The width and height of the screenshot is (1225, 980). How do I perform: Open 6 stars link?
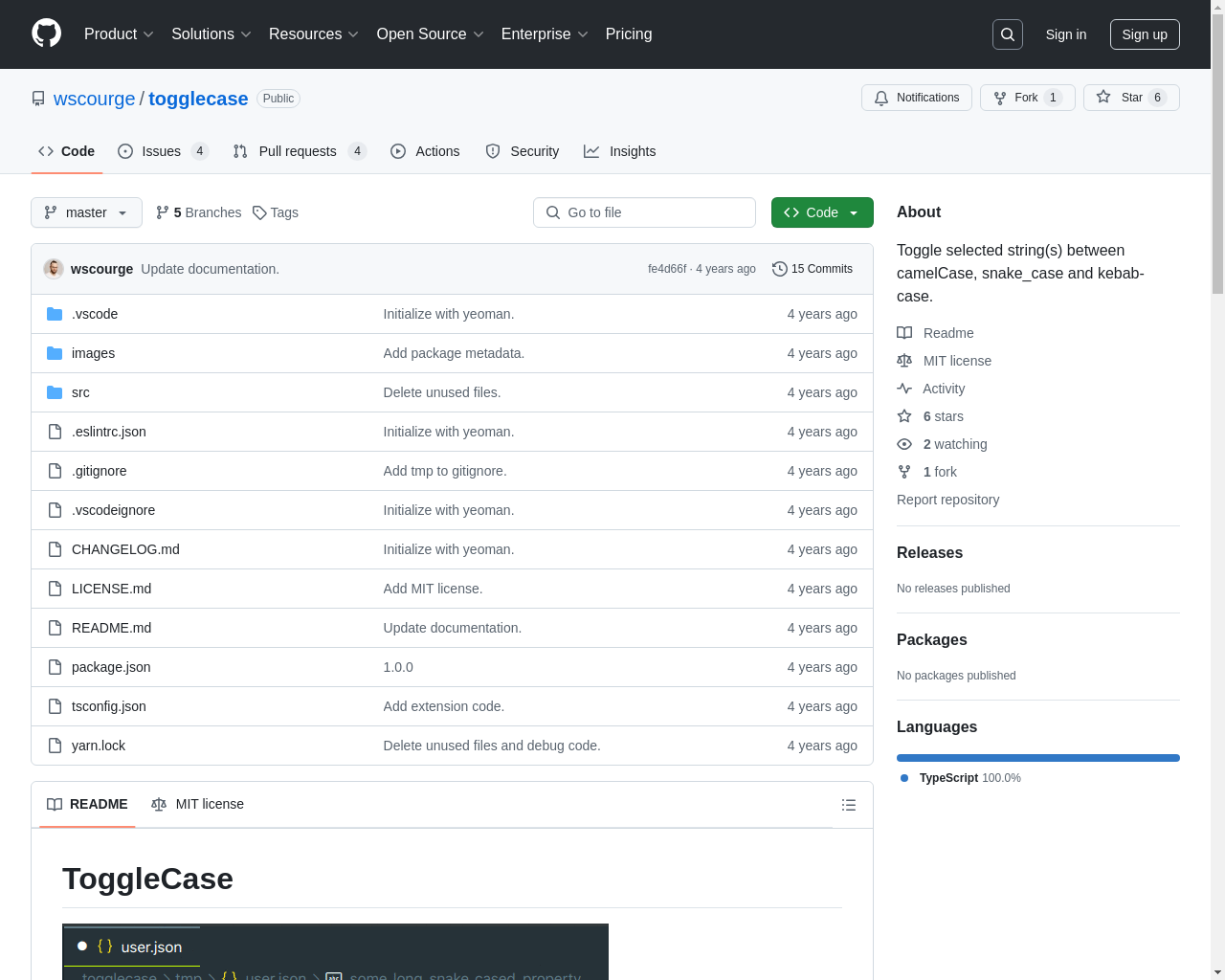930,416
